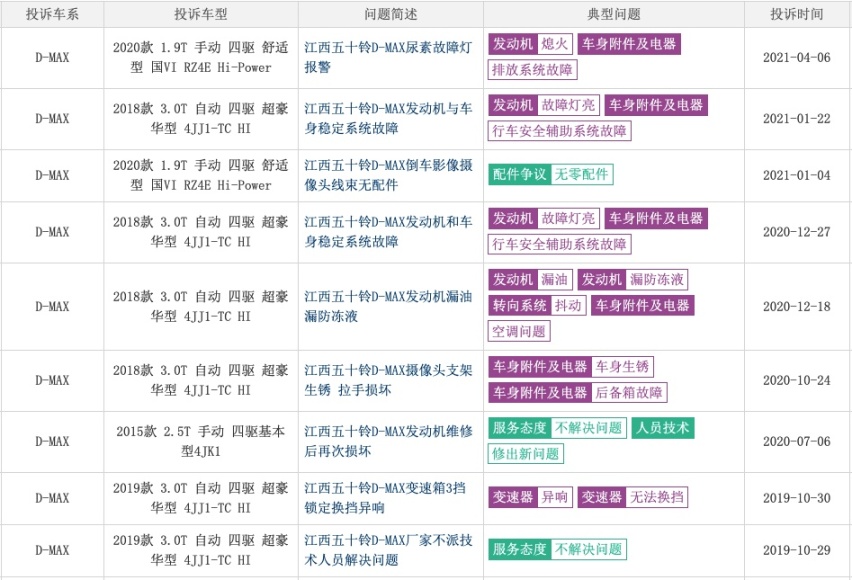Click the 2020款 1.9T model cell in 2021-04-06 row
The width and height of the screenshot is (852, 580).
[x=201, y=57]
